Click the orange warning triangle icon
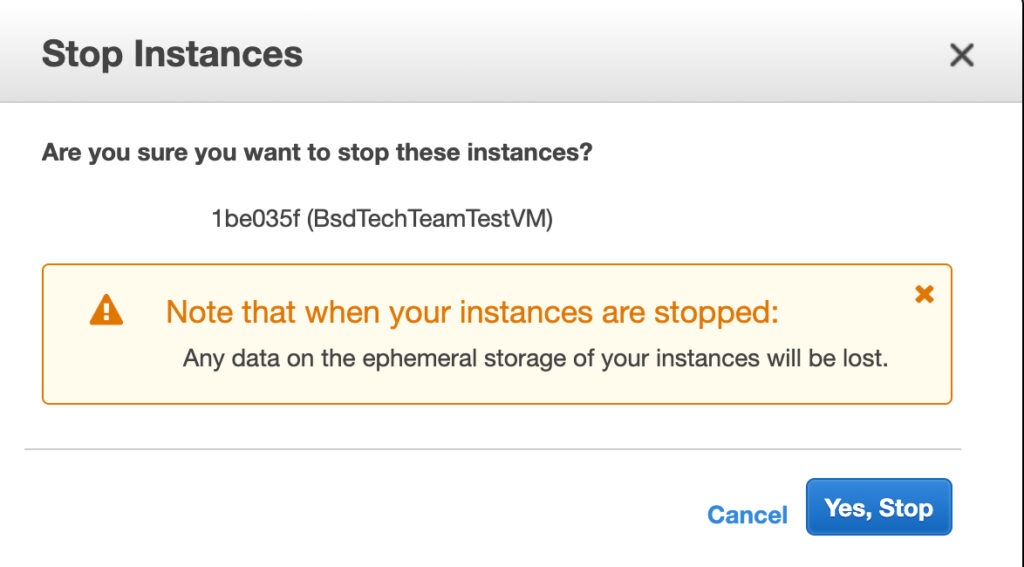 tap(106, 310)
